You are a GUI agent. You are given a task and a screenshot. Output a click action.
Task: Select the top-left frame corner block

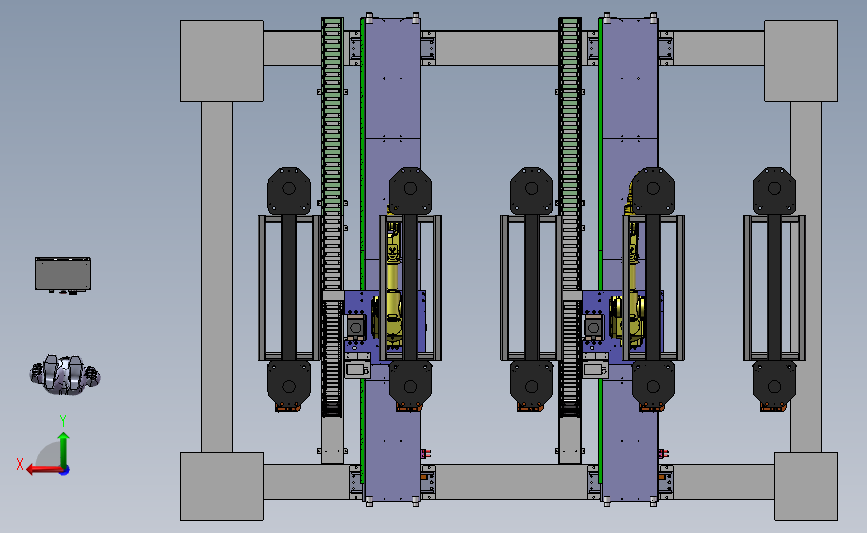pos(222,61)
